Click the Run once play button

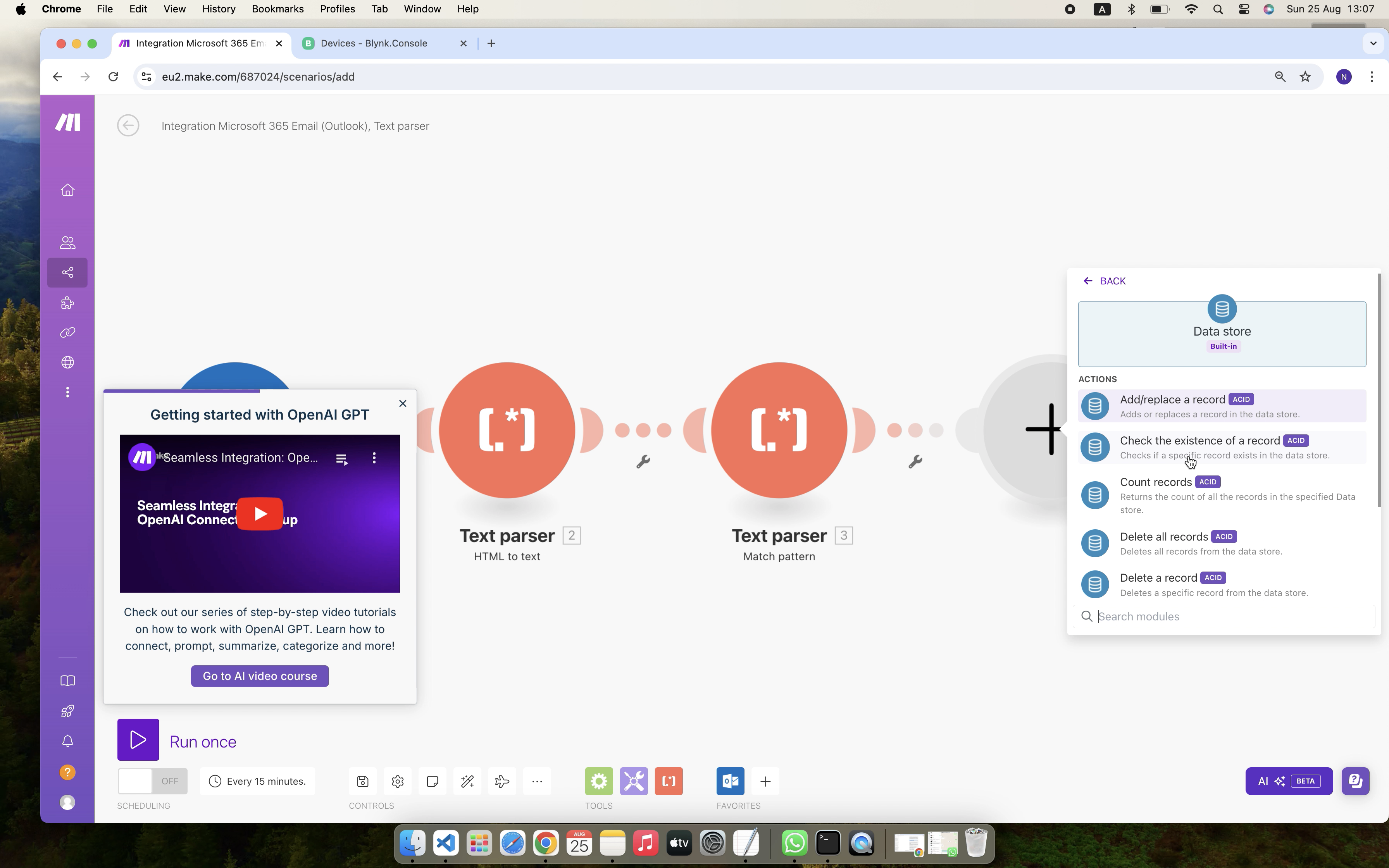point(138,740)
